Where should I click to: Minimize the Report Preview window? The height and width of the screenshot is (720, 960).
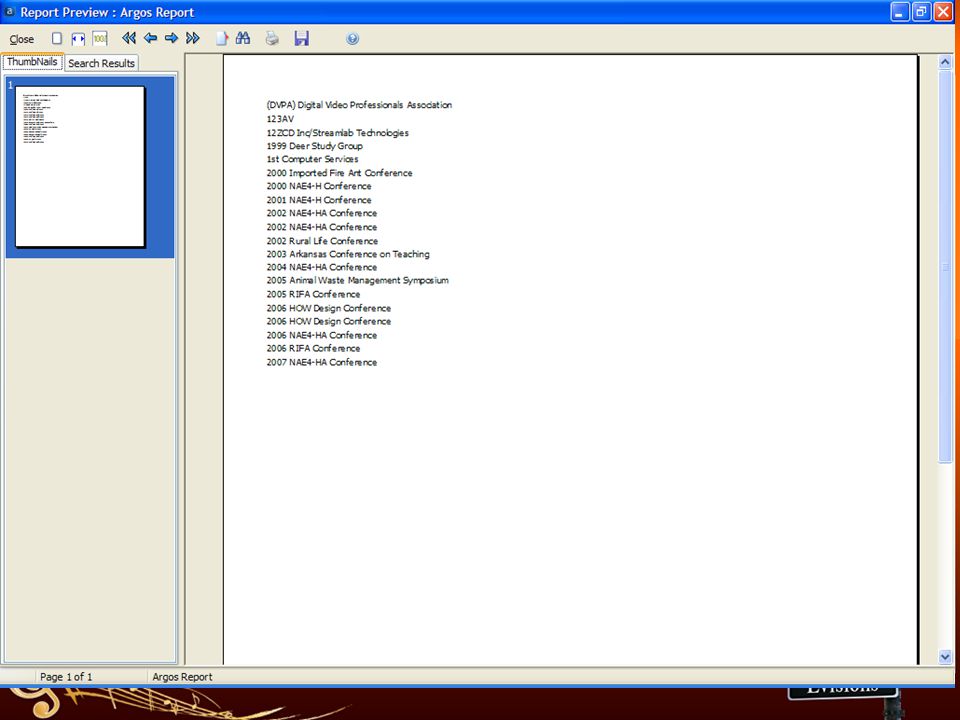click(899, 12)
